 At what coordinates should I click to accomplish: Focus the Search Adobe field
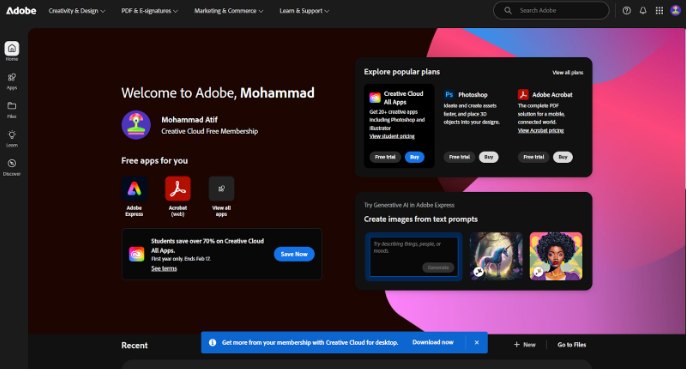tap(551, 11)
